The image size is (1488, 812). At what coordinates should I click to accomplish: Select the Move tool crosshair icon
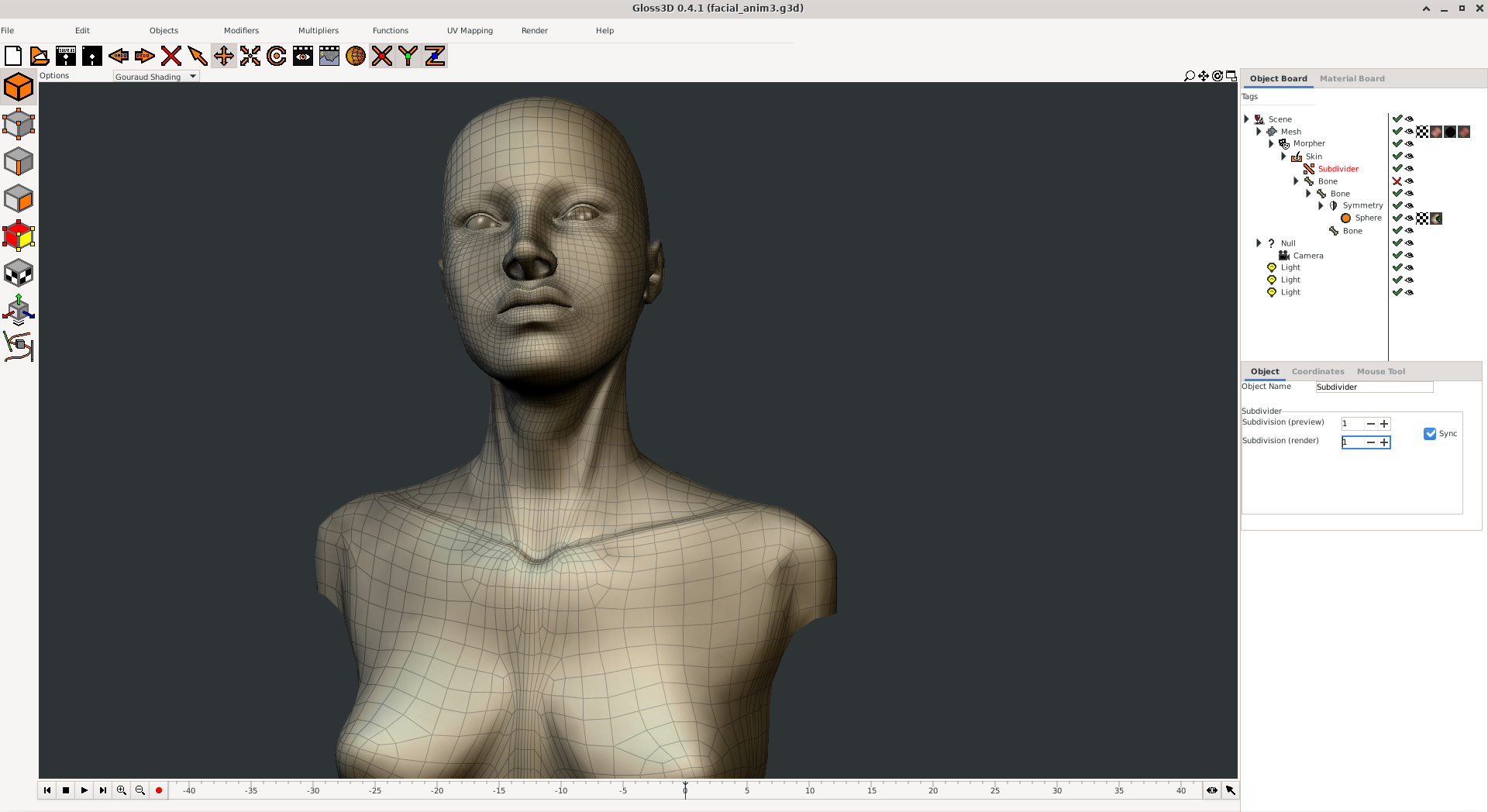(x=224, y=56)
